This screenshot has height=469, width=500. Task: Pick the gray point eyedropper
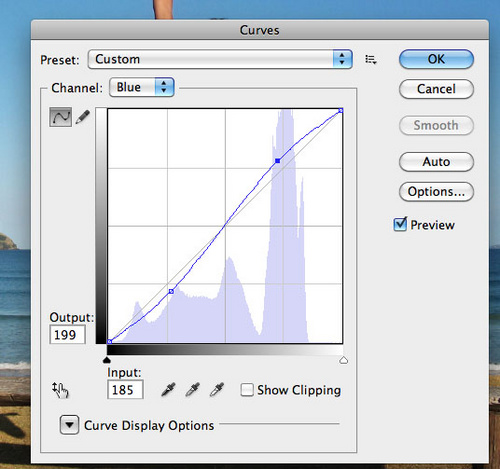pos(193,390)
